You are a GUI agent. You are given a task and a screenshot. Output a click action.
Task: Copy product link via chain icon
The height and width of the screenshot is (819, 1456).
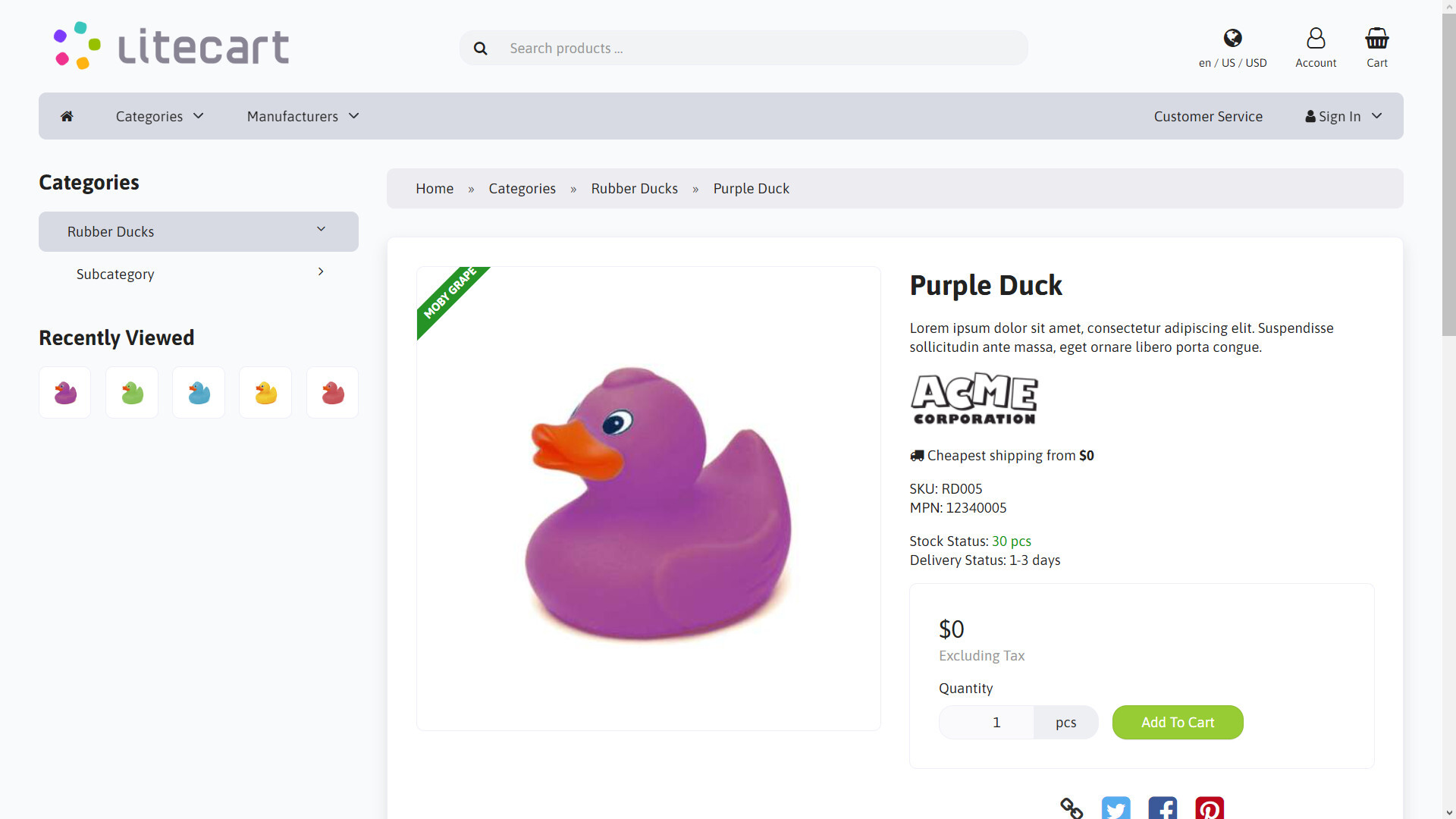coord(1071,808)
